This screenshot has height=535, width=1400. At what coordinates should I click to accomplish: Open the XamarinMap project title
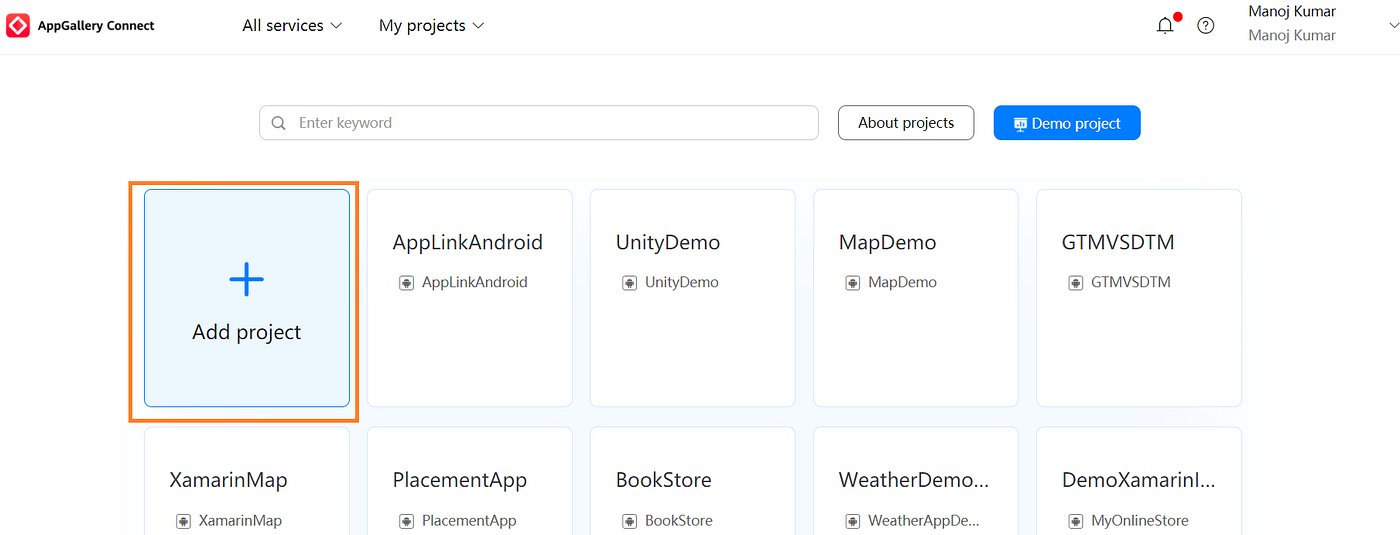229,481
